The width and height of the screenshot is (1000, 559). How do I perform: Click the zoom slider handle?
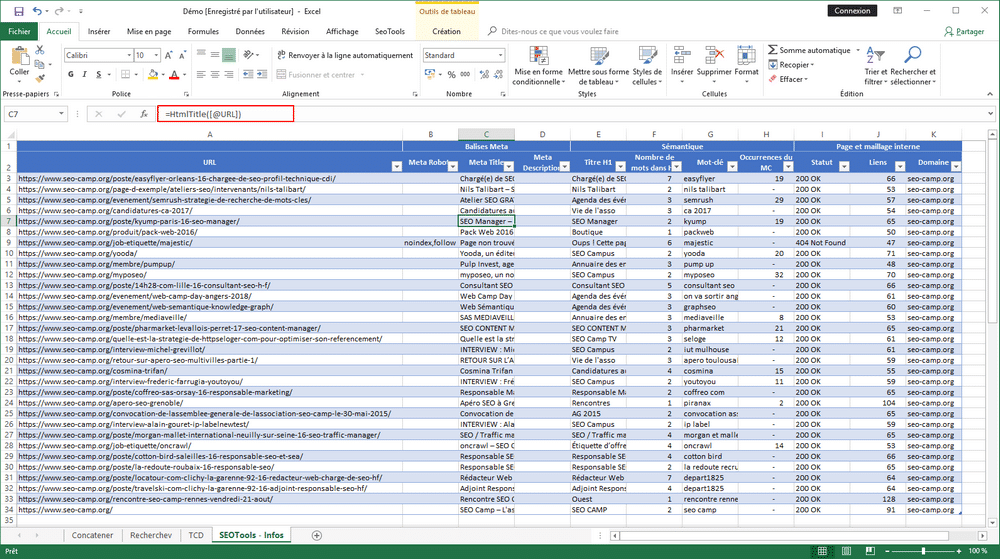[x=923, y=551]
